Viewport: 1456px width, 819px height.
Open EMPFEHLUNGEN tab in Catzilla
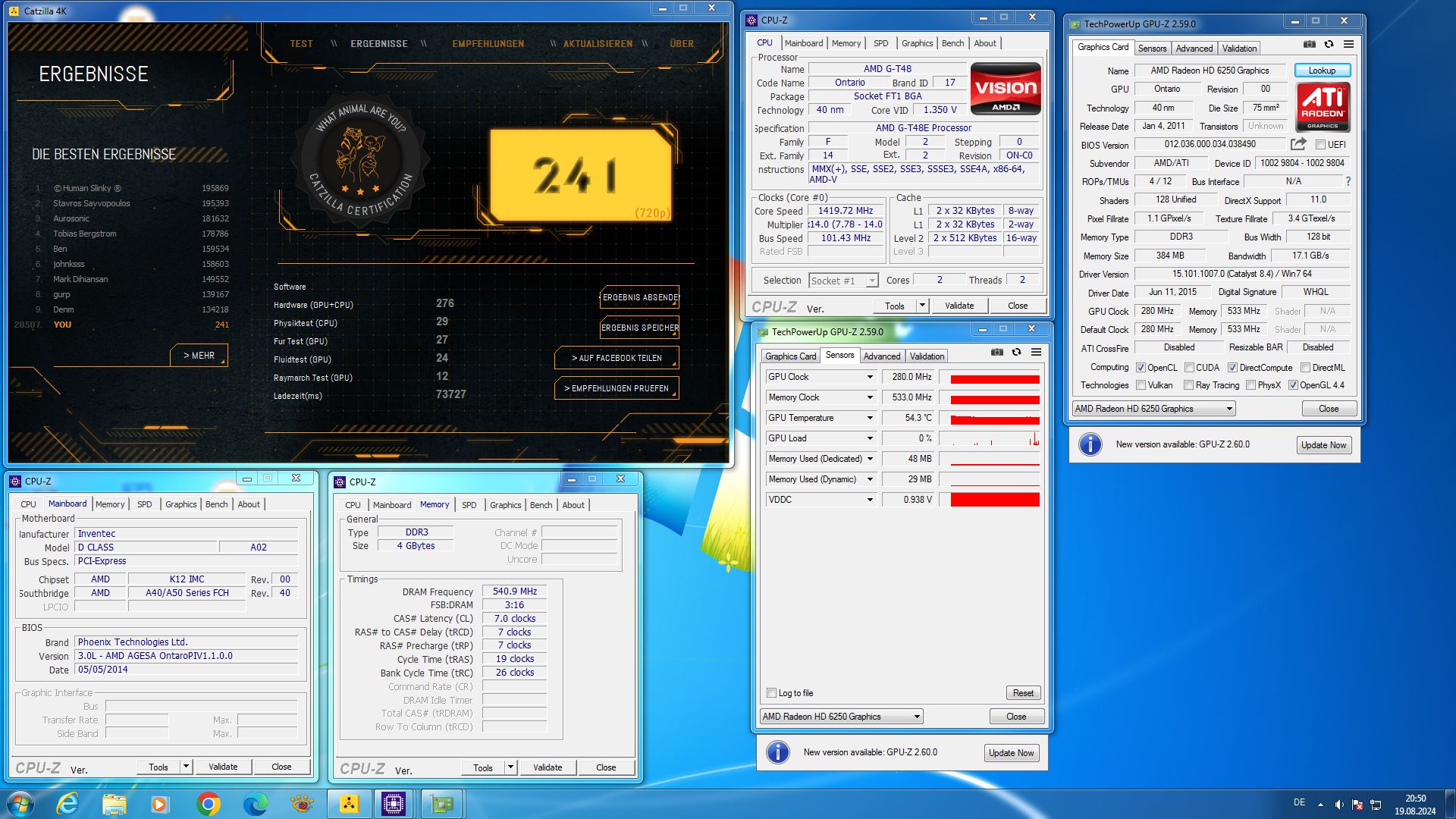tap(488, 44)
